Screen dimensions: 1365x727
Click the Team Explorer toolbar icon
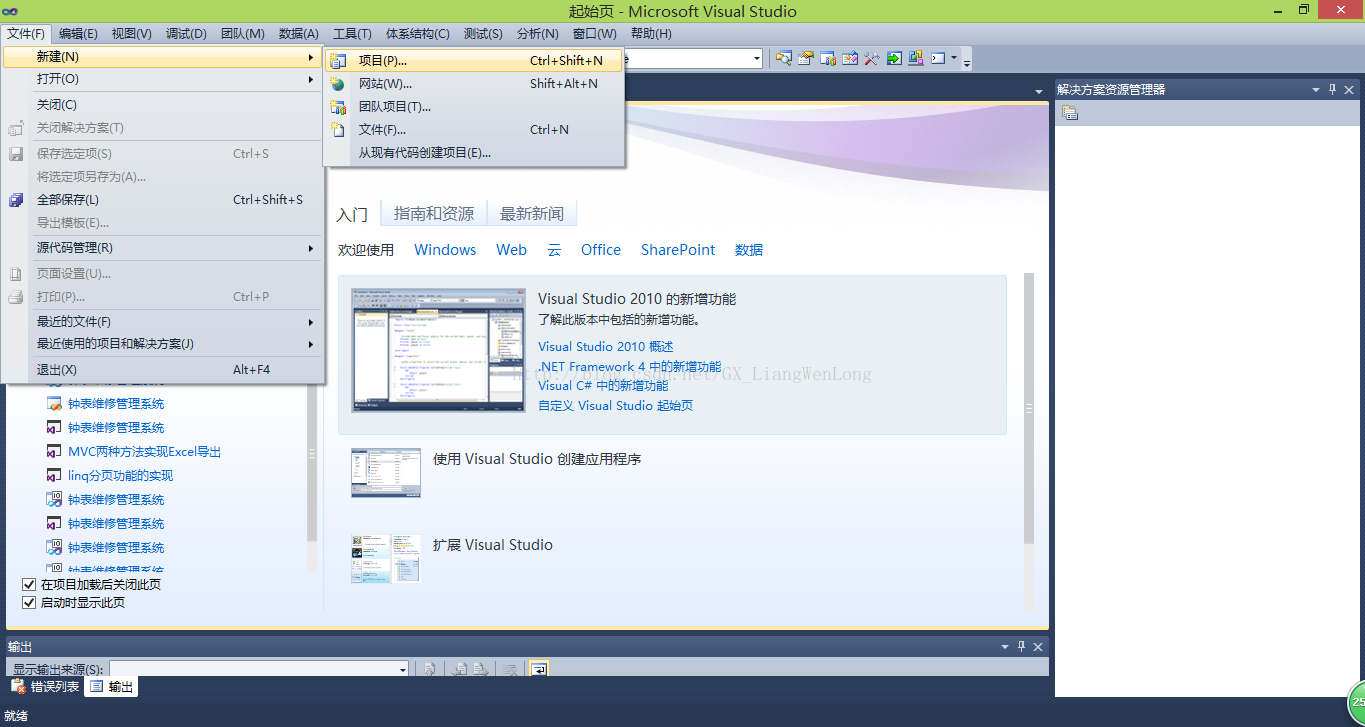coord(828,58)
